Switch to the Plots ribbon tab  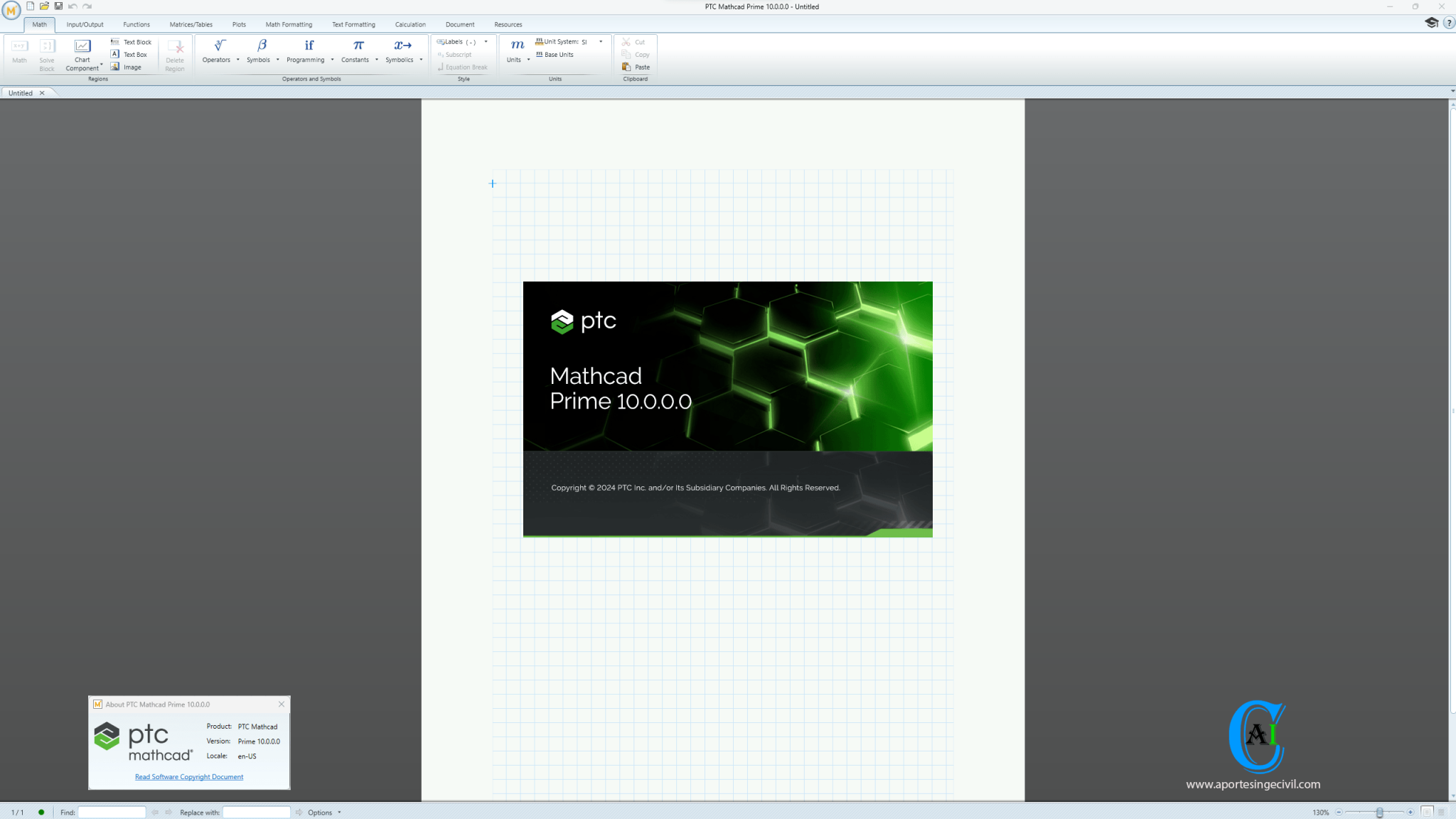point(239,23)
